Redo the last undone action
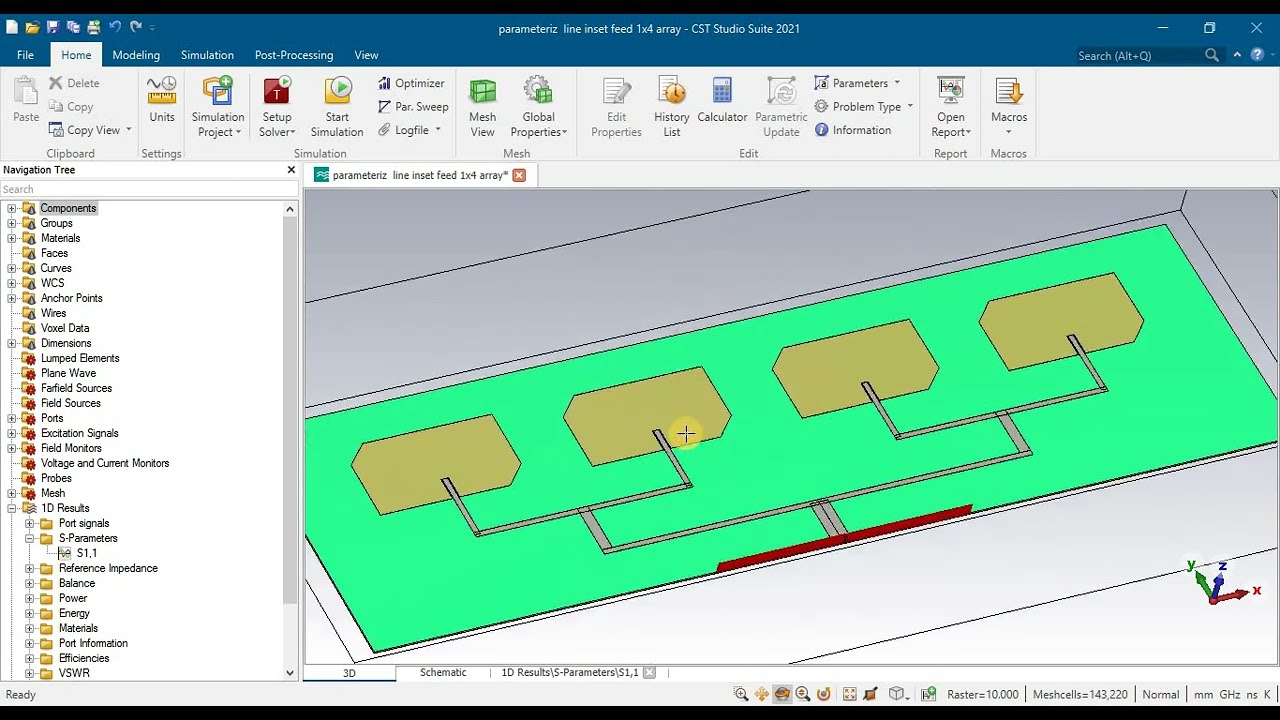The height and width of the screenshot is (720, 1280). pos(135,27)
